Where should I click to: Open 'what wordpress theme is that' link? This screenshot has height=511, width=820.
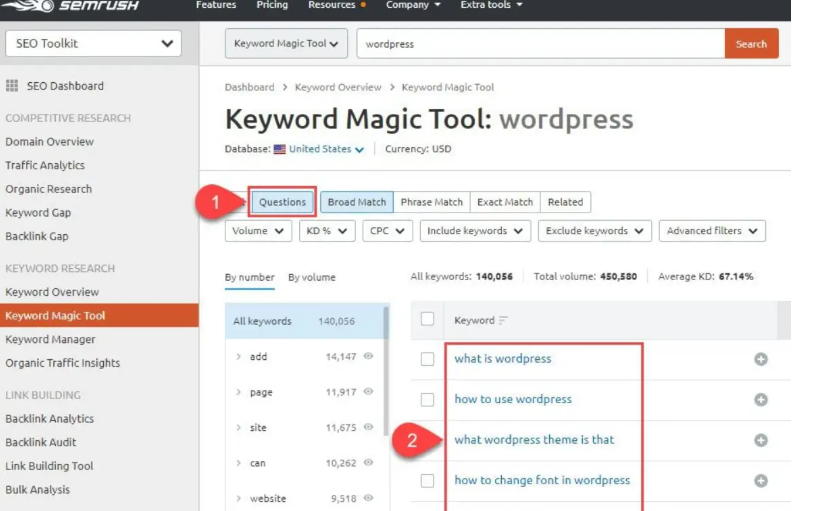534,440
